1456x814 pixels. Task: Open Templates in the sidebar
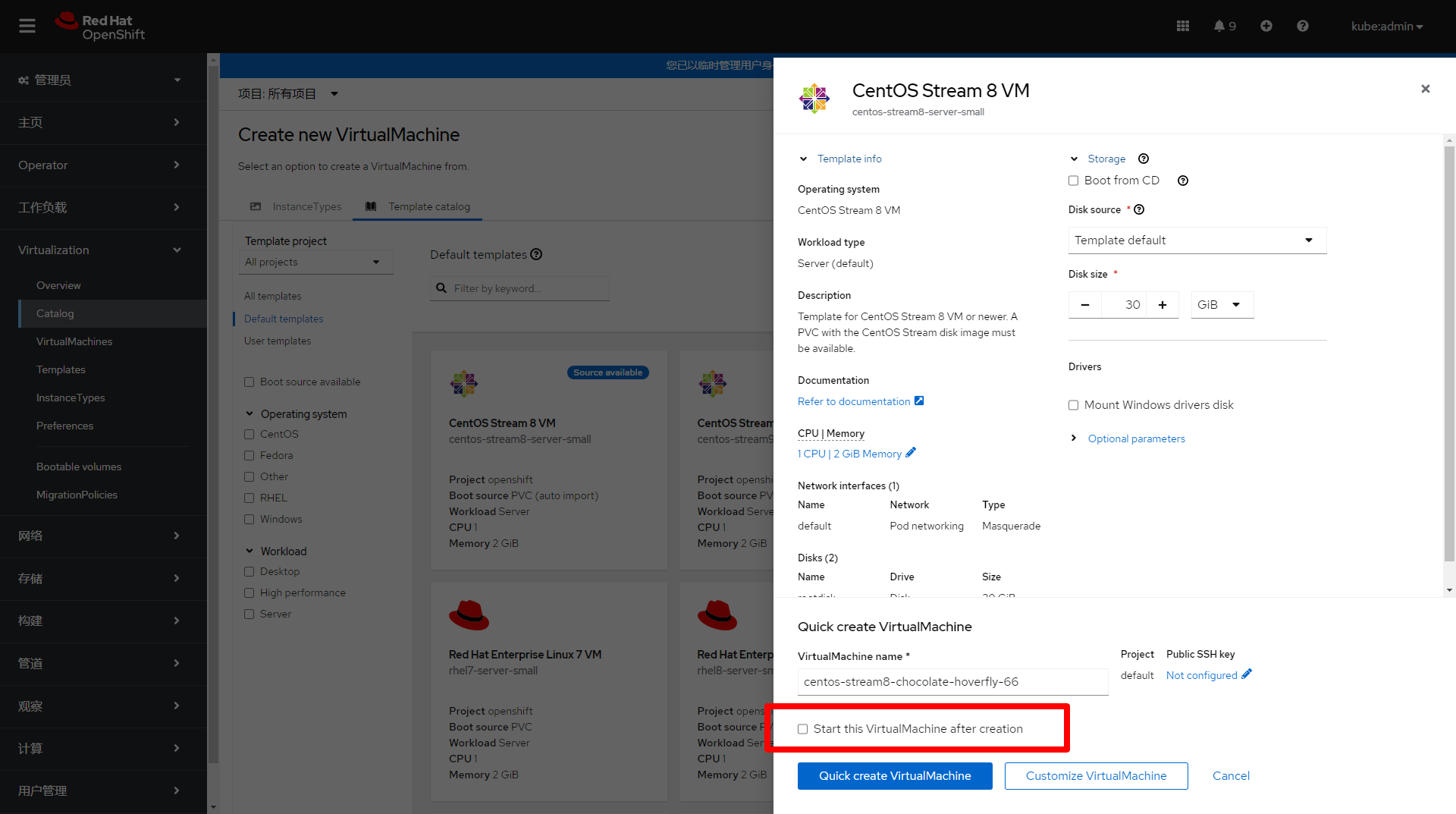61,369
